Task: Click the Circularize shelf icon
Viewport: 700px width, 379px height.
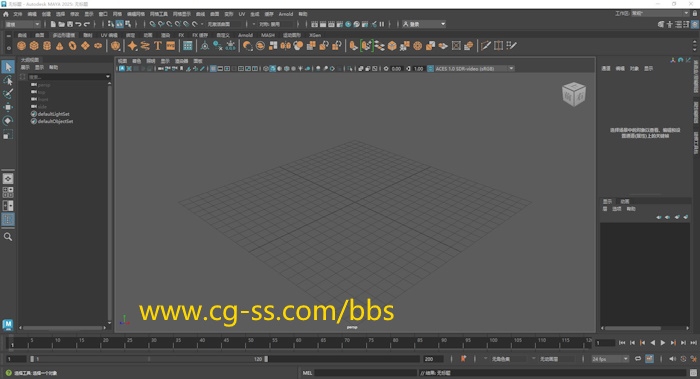Action: tap(417, 46)
